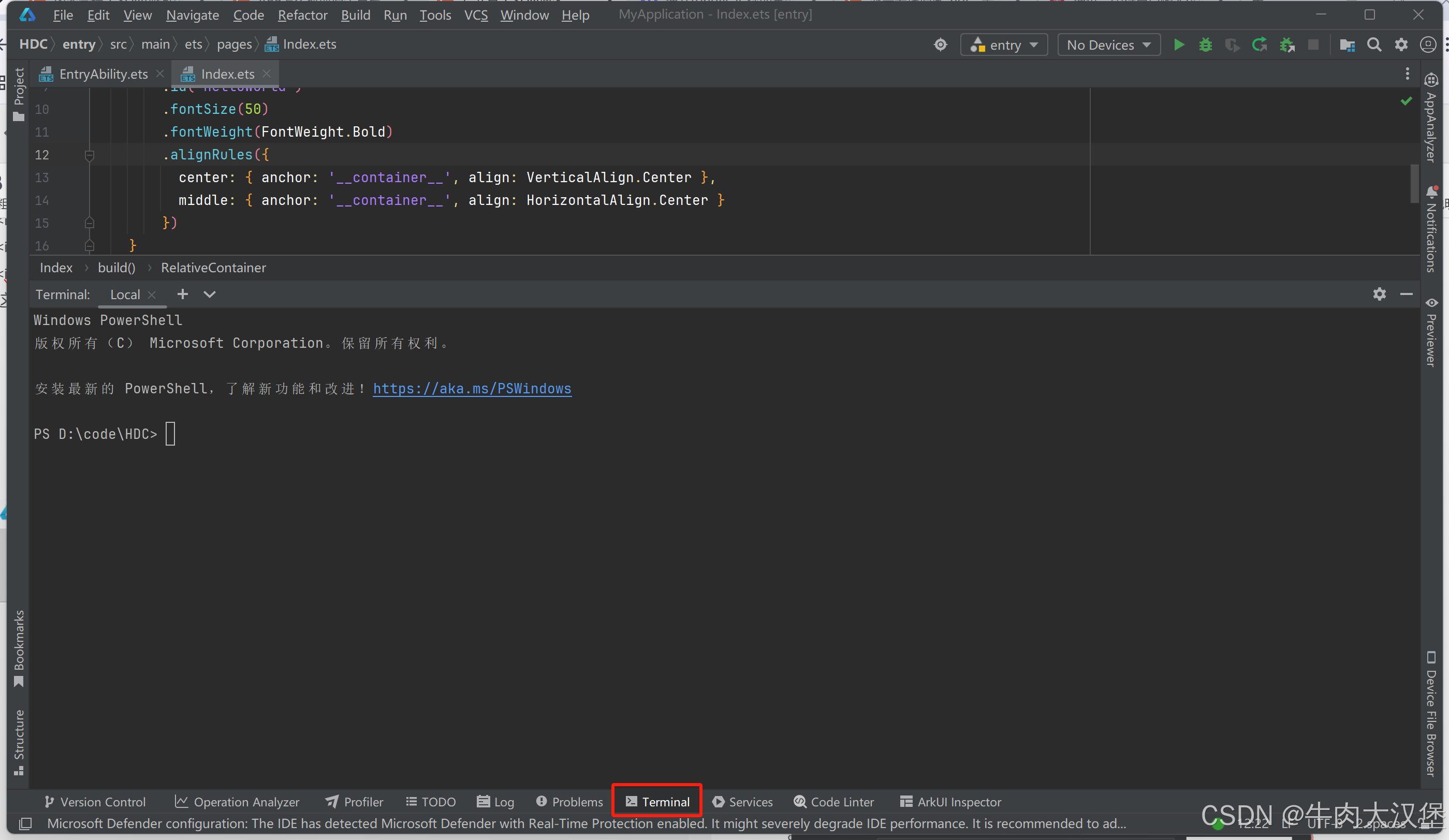Click DevEco Studio logo icon
The width and height of the screenshot is (1449, 840).
27,14
